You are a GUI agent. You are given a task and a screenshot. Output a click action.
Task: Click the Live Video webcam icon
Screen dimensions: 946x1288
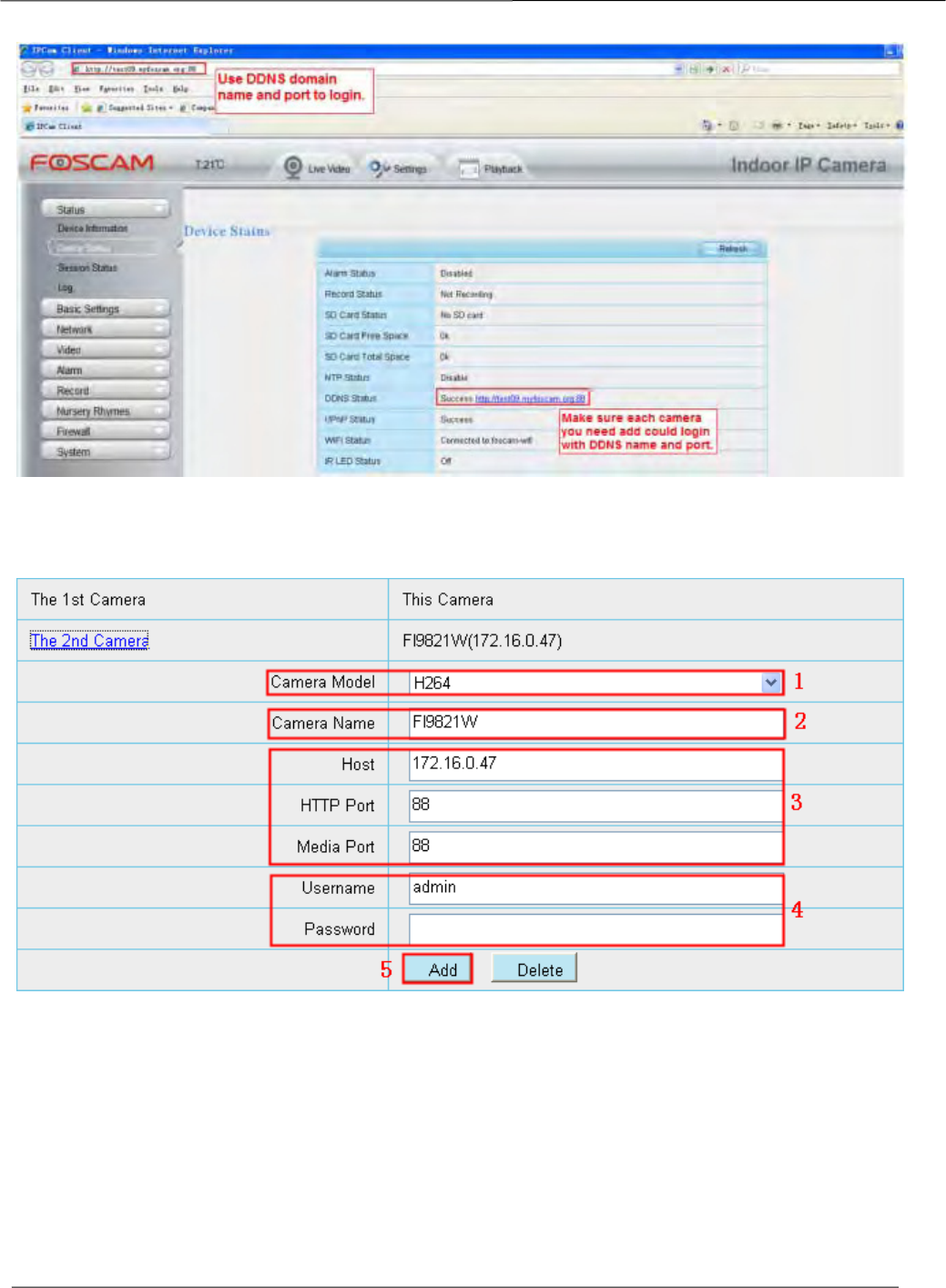pyautogui.click(x=293, y=167)
